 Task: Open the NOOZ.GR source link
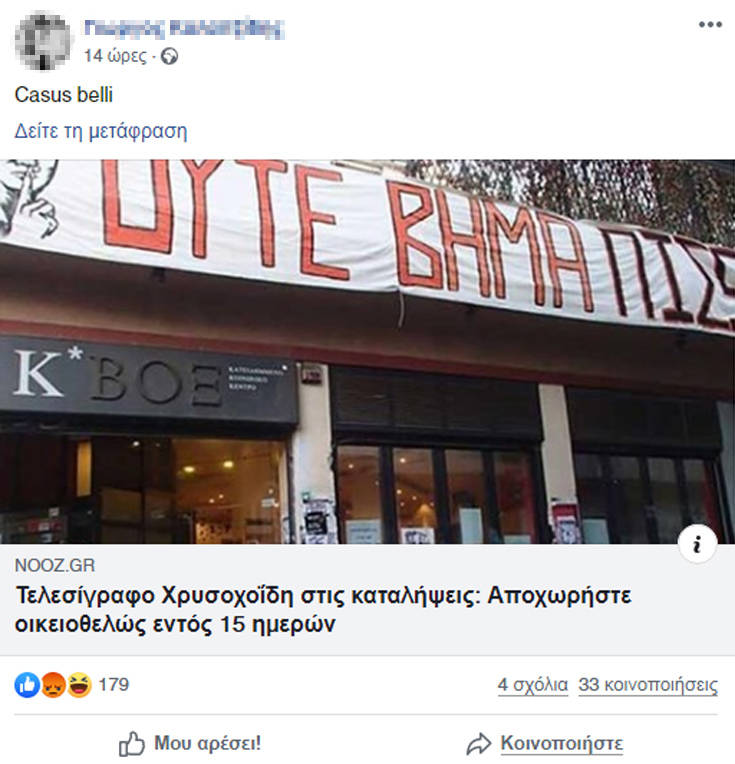55,565
